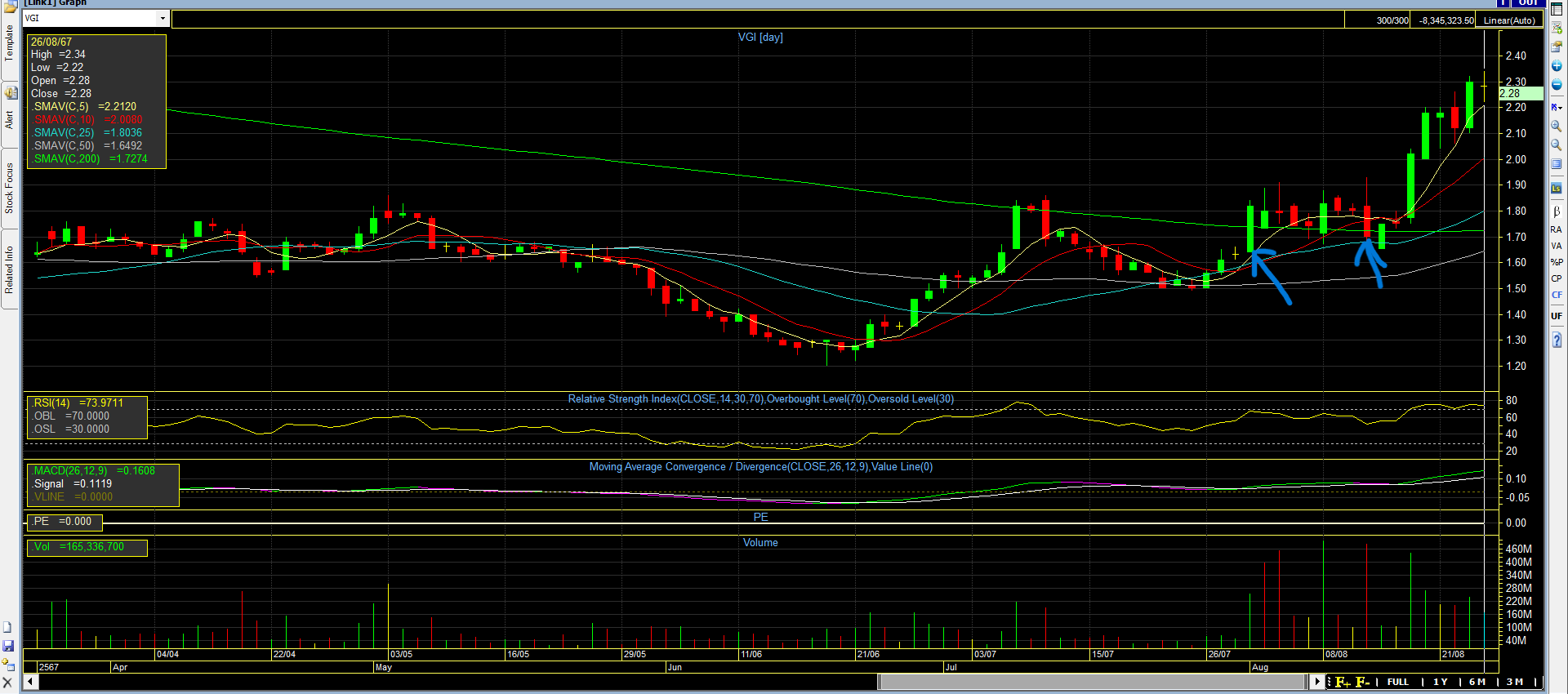Decrease font size with F- button

point(1362,682)
